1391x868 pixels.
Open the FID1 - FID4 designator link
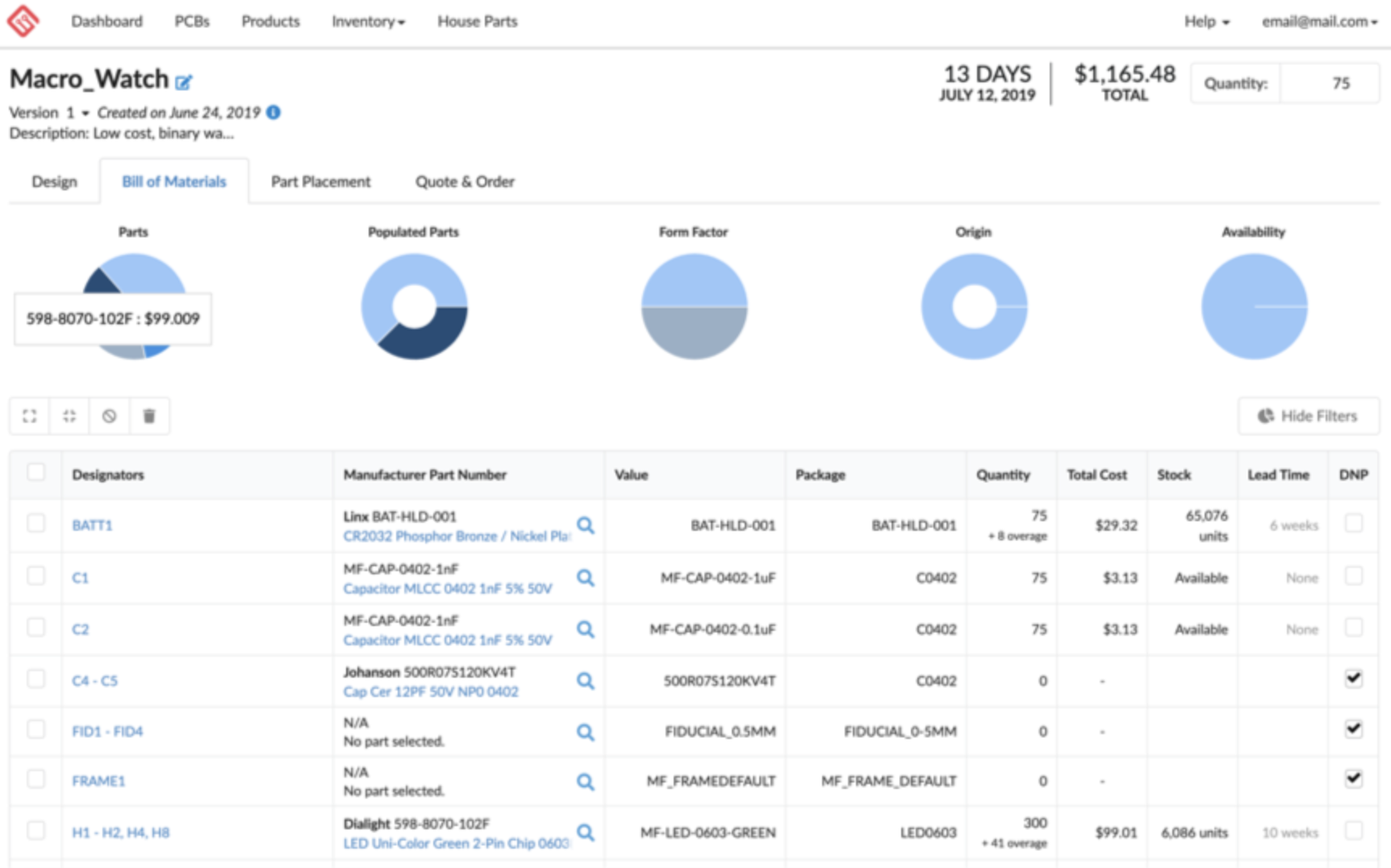point(107,732)
